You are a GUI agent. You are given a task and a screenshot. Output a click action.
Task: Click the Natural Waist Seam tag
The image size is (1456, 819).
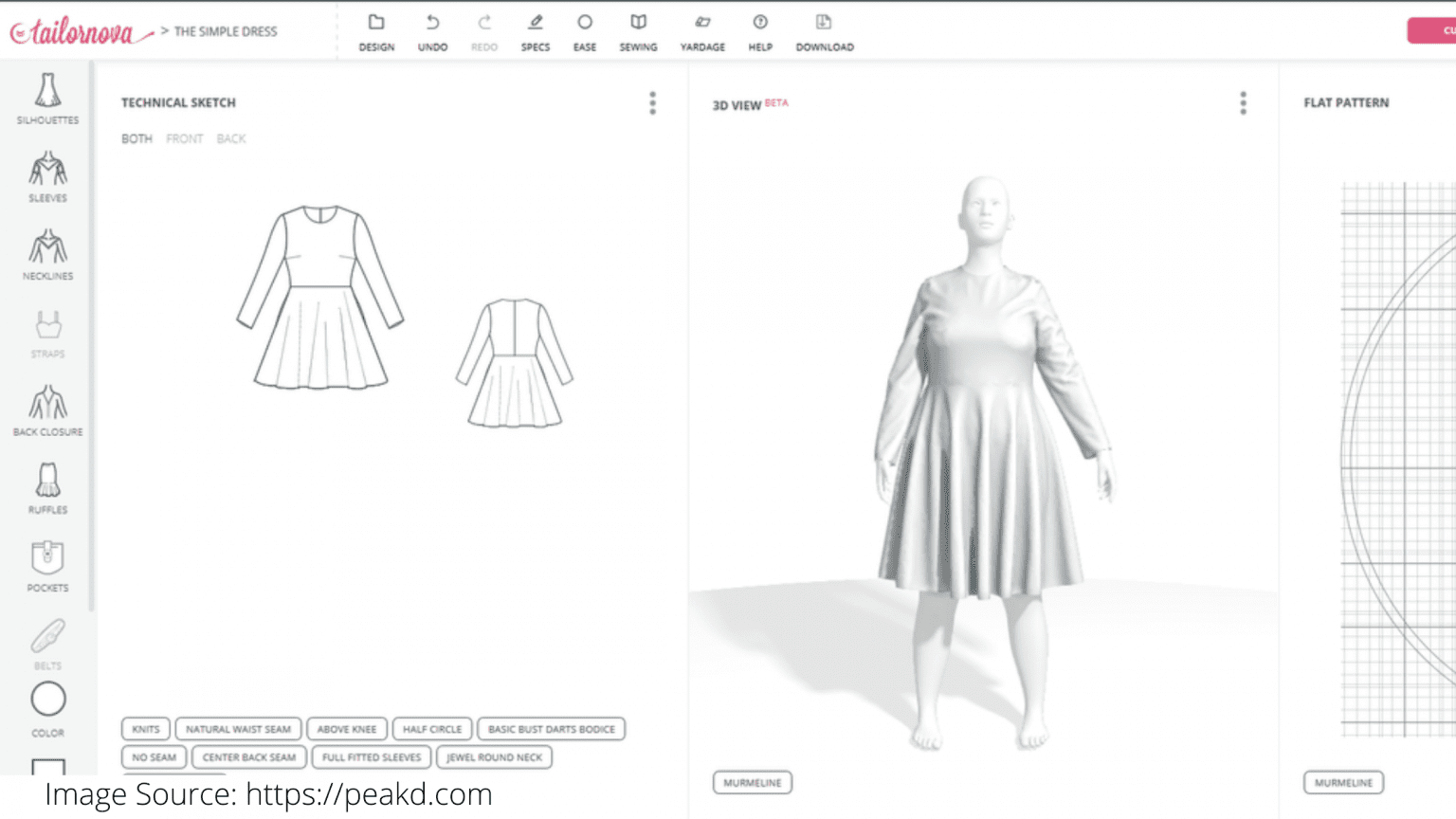238,729
